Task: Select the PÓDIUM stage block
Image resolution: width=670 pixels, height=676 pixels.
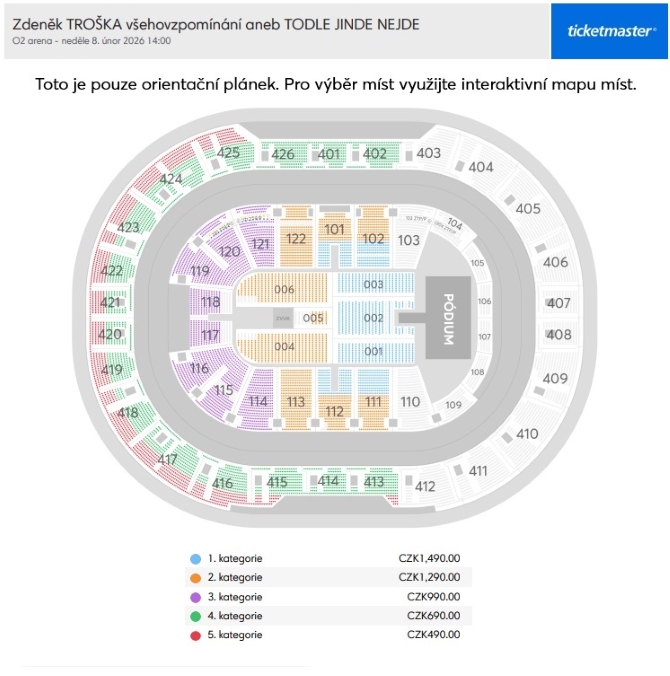Action: click(448, 318)
